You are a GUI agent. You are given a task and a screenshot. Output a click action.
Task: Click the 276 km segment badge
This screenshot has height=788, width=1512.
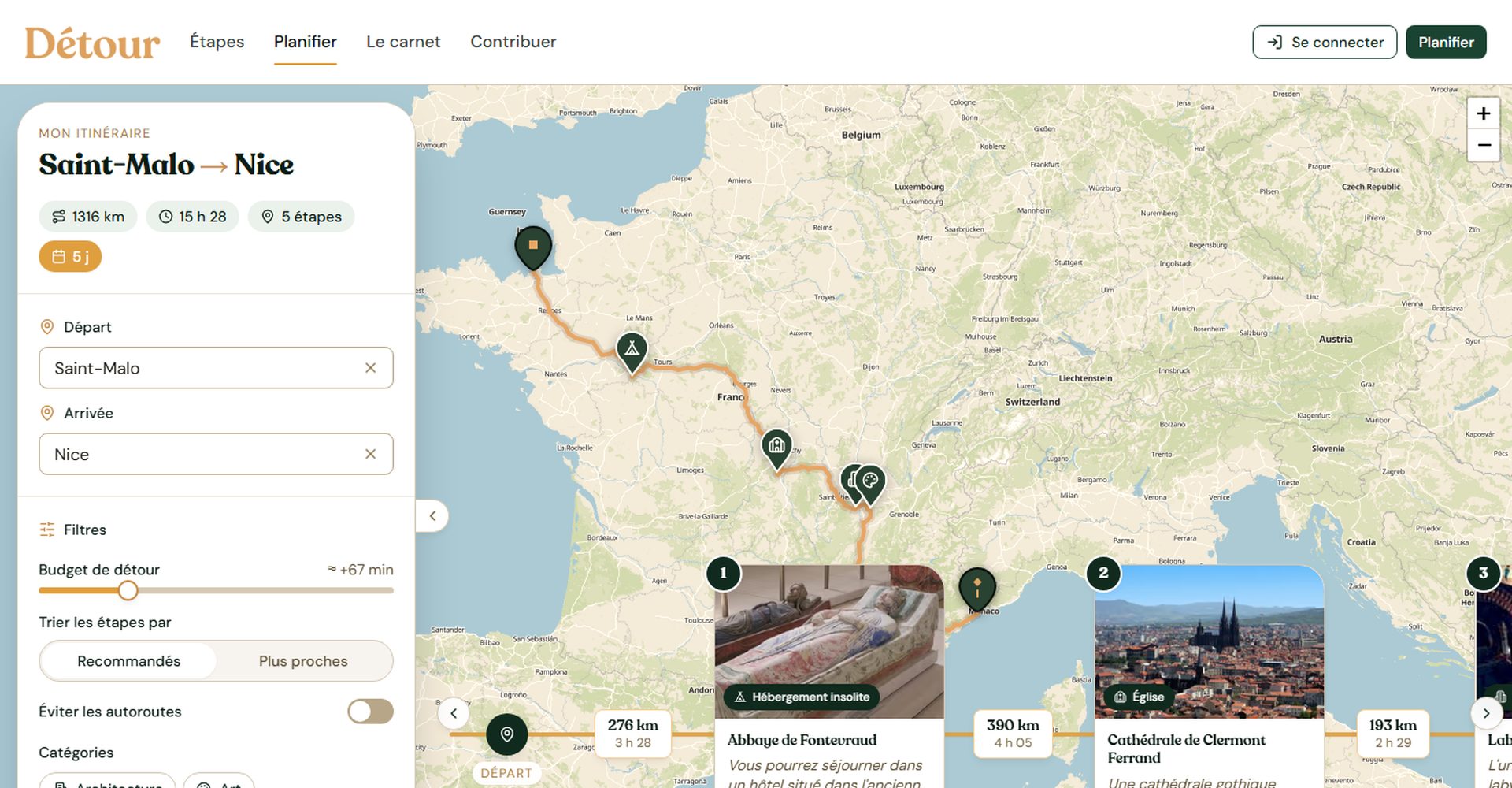coord(633,734)
